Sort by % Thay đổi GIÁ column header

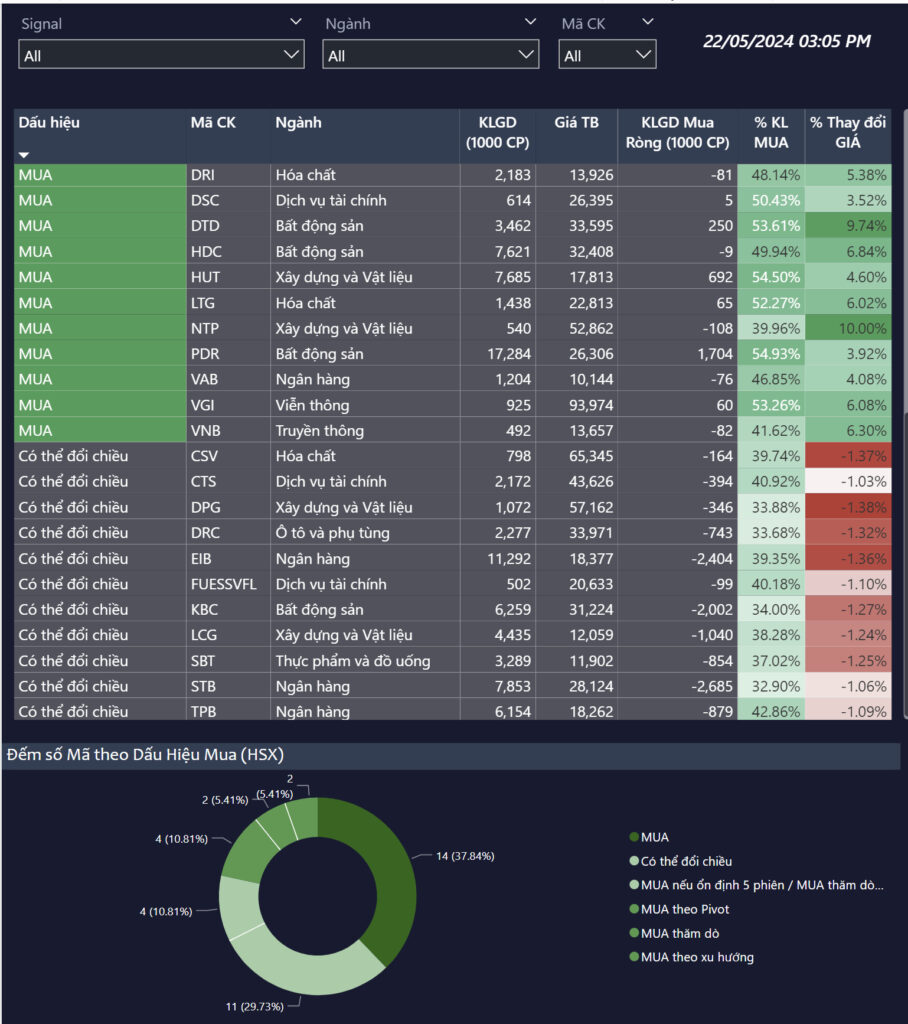point(848,132)
